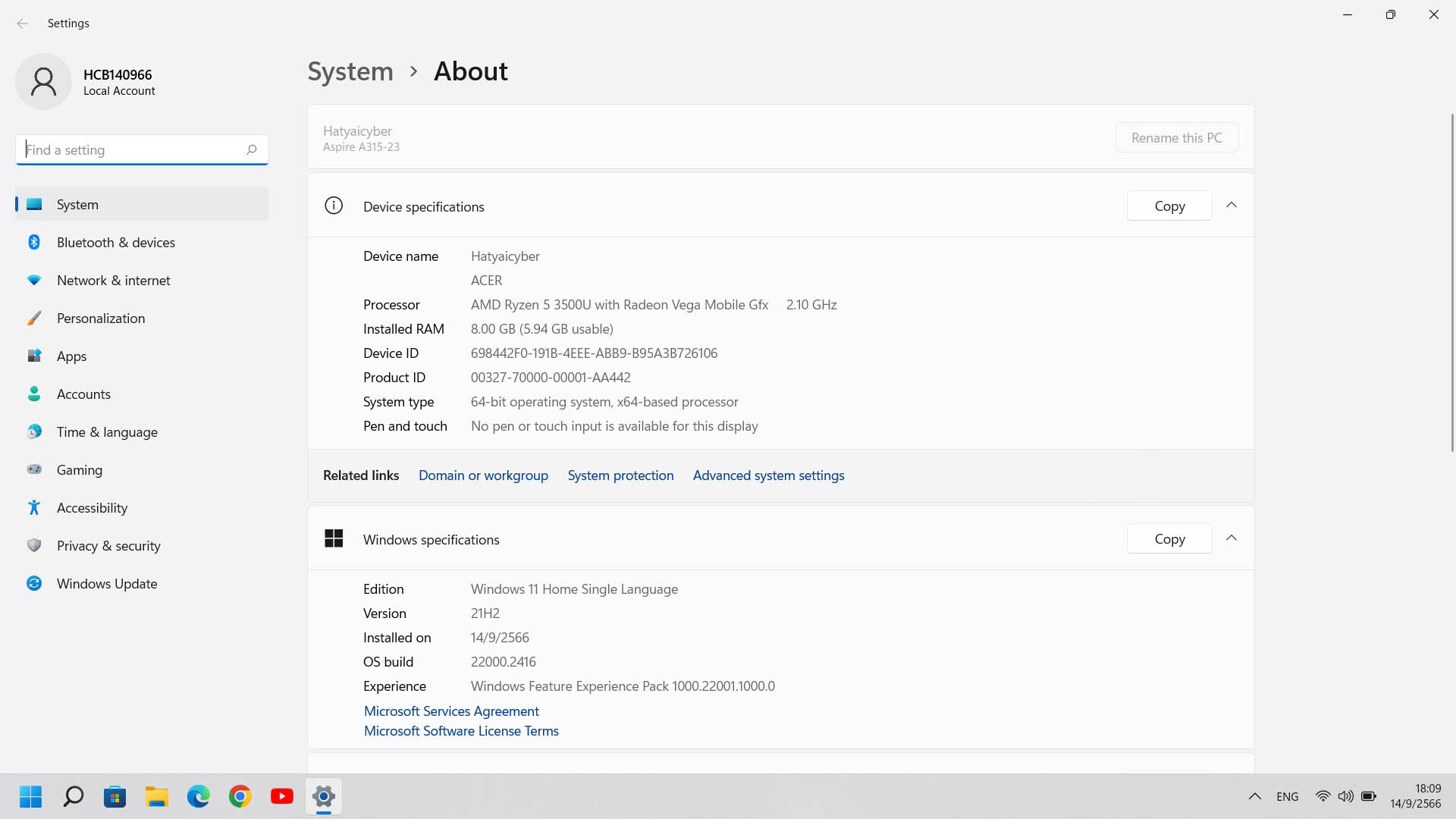Image resolution: width=1456 pixels, height=819 pixels.
Task: Open YouTube from the taskbar
Action: [282, 796]
